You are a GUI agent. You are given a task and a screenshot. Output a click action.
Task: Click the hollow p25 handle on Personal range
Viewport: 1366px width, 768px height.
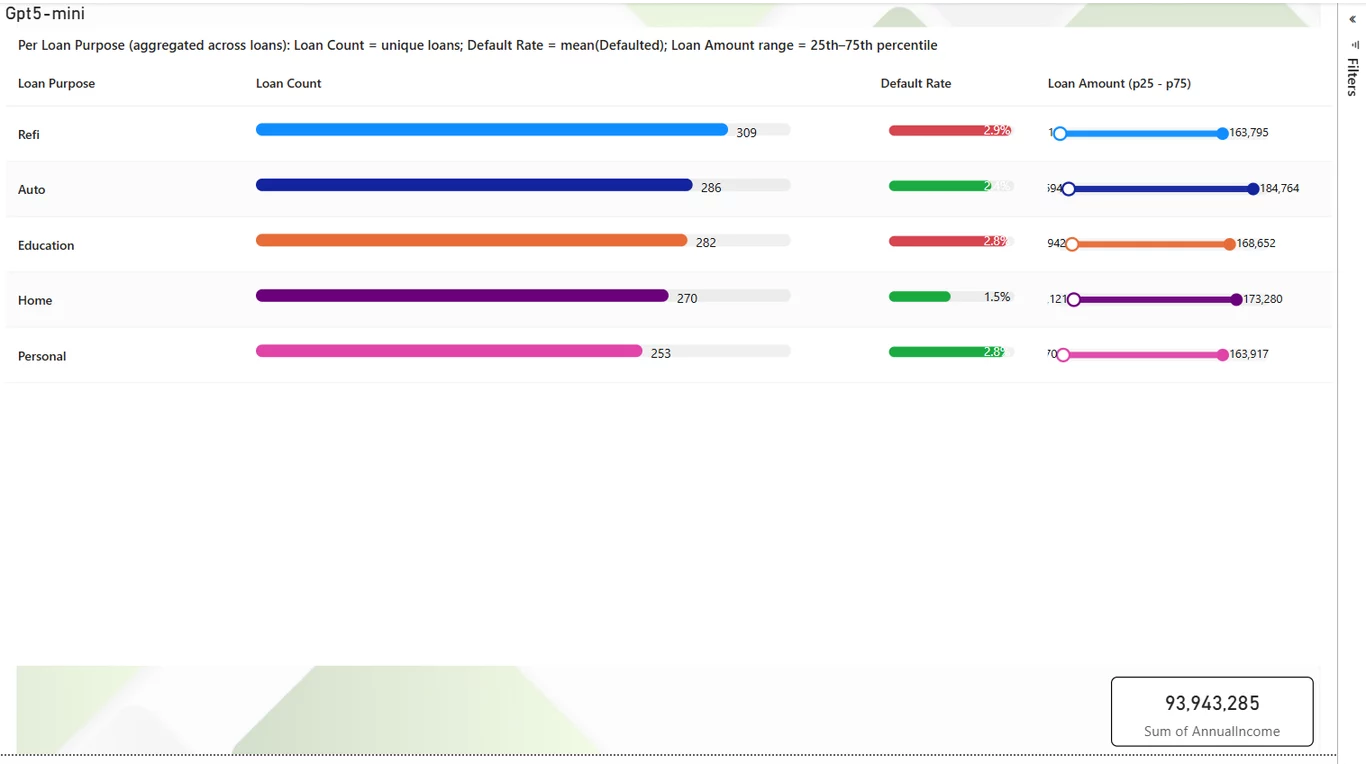coord(1063,355)
